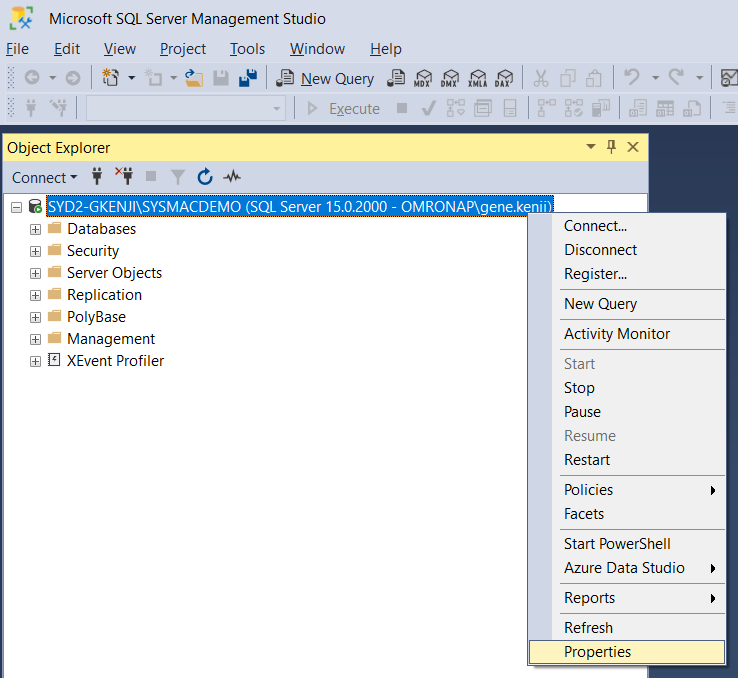
Task: Expand the Databases folder node
Action: (x=35, y=229)
